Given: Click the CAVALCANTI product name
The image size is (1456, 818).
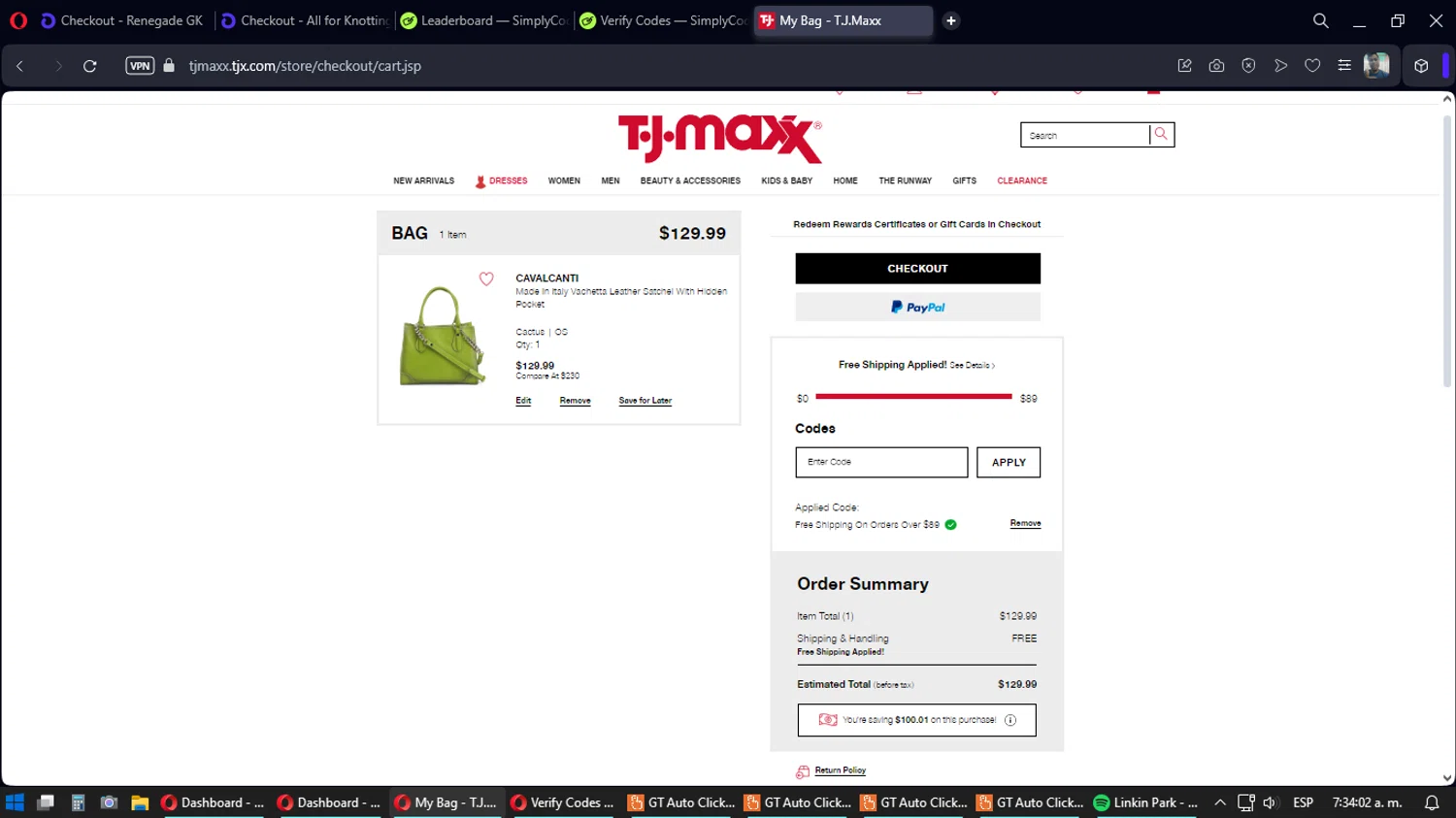Looking at the screenshot, I should point(547,278).
